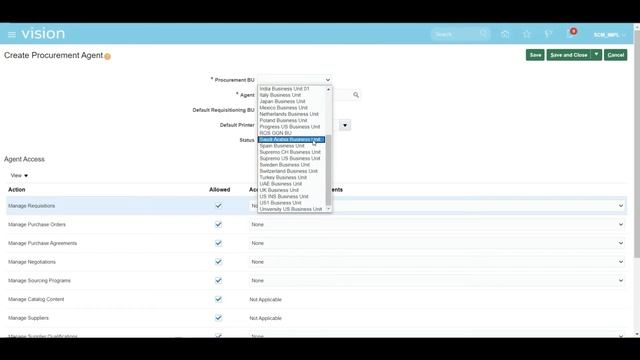Click the help icon beside the page title
Image resolution: width=640 pixels, height=360 pixels.
107,57
